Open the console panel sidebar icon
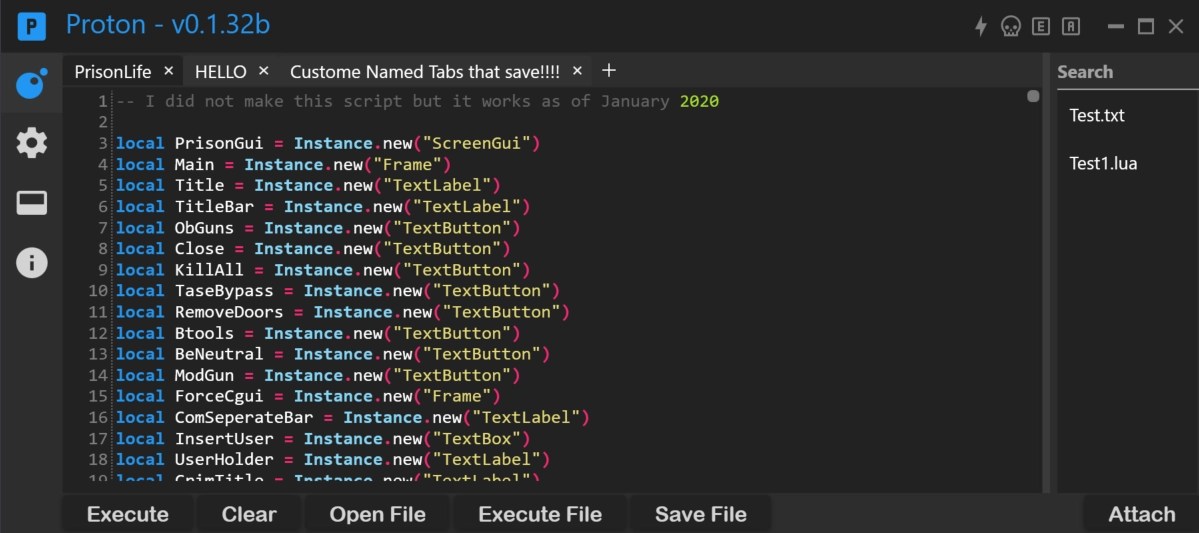The height and width of the screenshot is (533, 1199). 31,203
